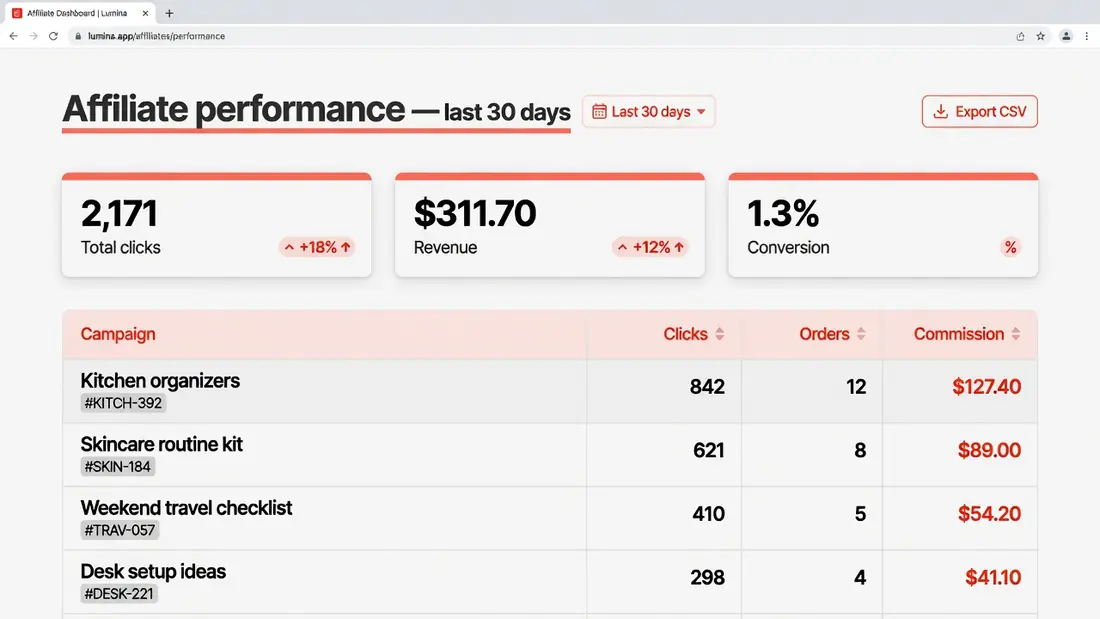Open the Weekend travel checklist campaign

[186, 507]
